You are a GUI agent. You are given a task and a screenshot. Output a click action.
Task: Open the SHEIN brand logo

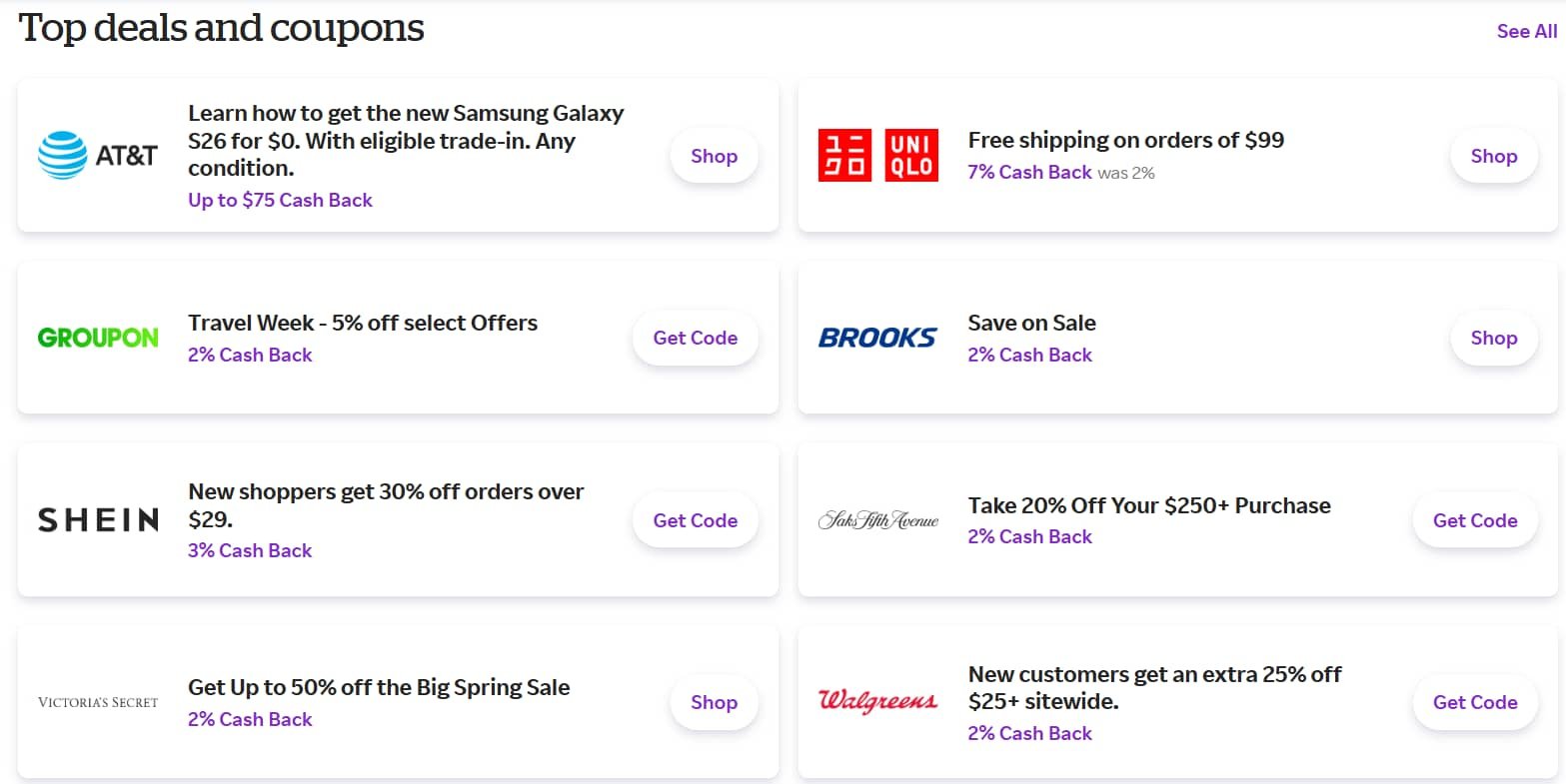97,519
